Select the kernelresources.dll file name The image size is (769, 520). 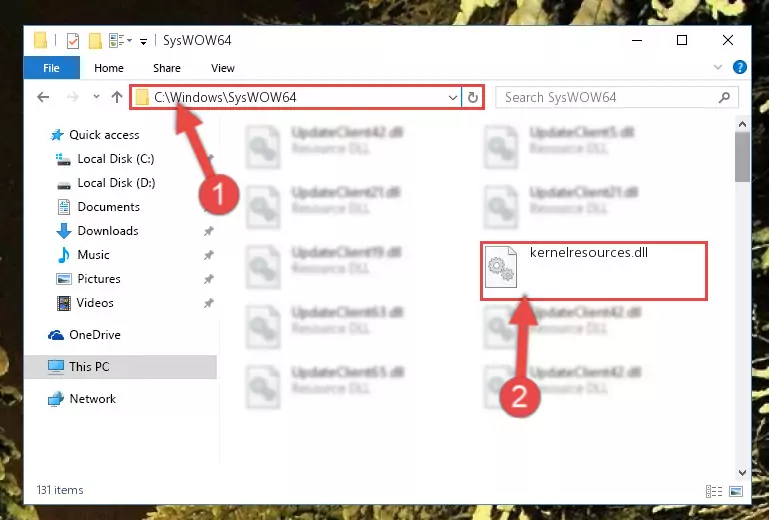tap(589, 252)
